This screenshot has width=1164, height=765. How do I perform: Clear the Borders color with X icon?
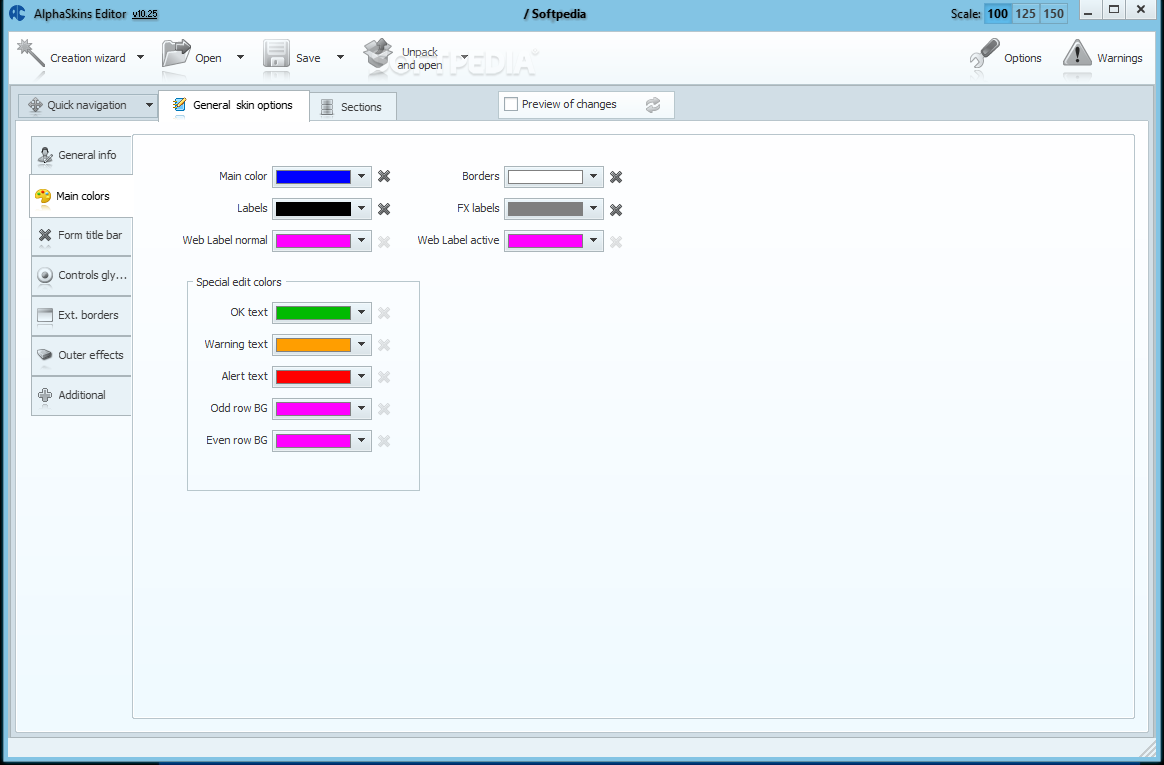(x=616, y=177)
